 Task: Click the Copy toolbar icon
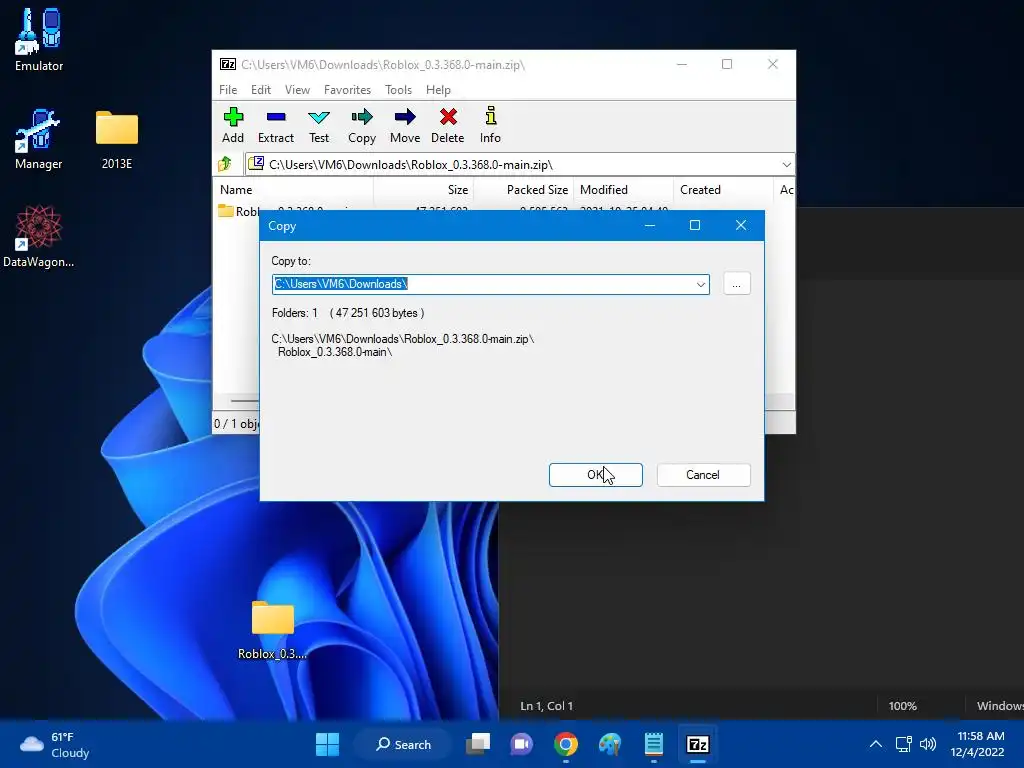point(362,125)
